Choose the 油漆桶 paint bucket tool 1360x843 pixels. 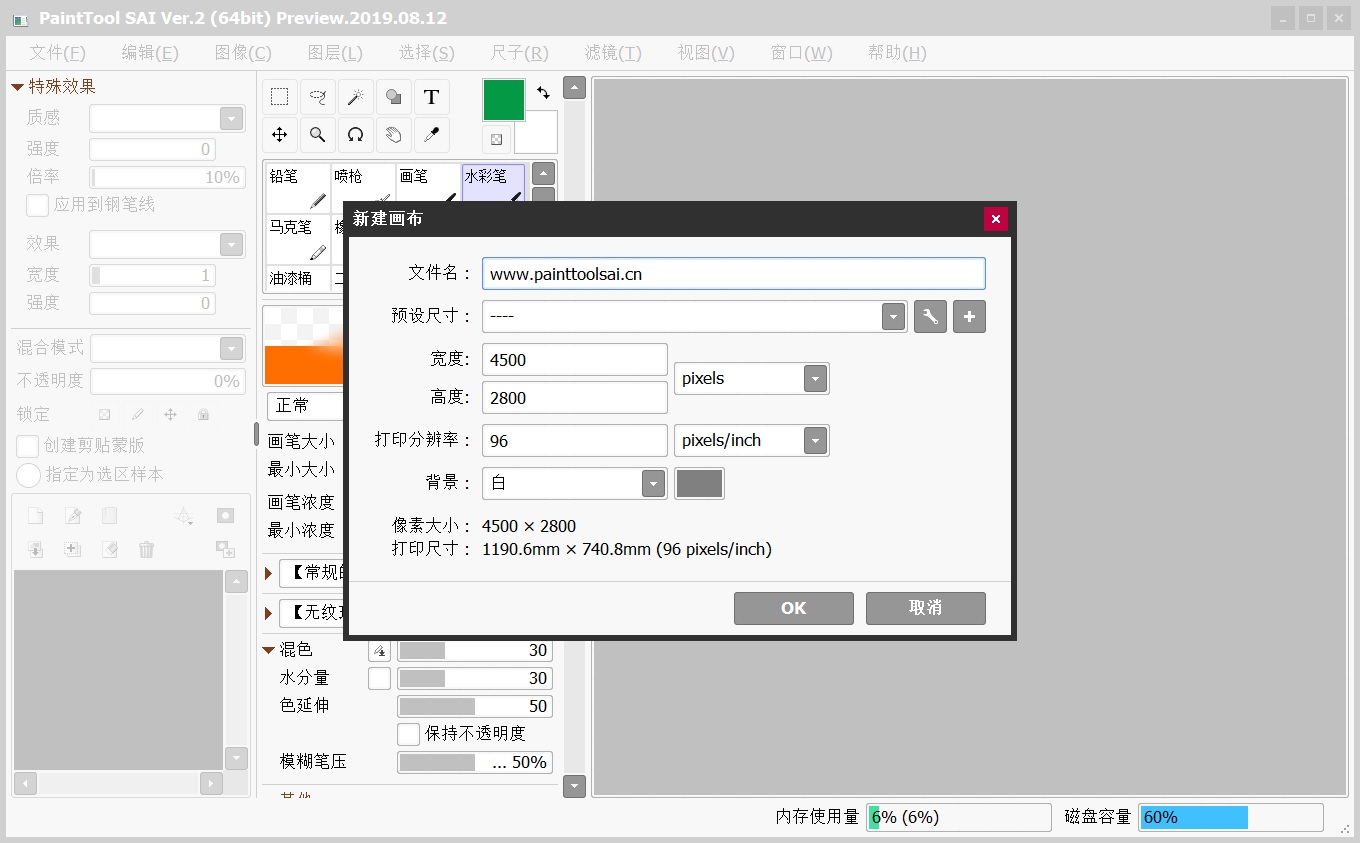(x=298, y=278)
